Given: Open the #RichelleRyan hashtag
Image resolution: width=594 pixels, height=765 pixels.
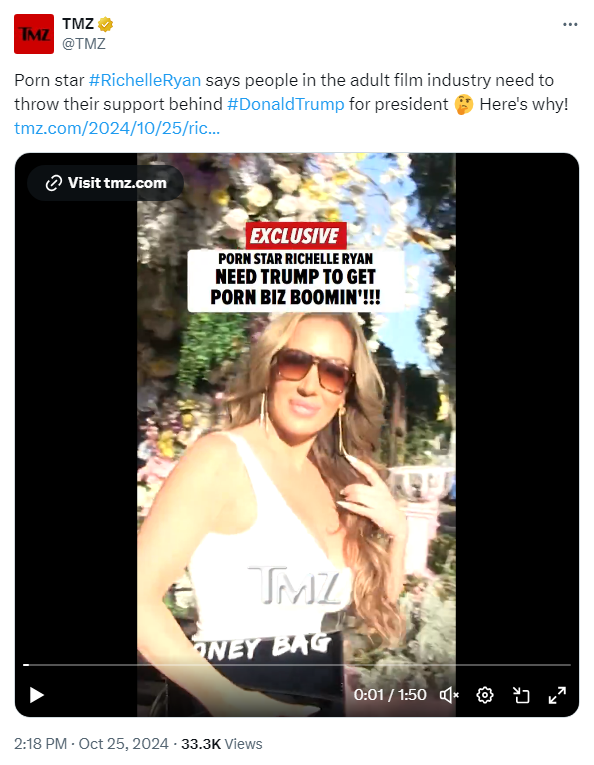Looking at the screenshot, I should click(x=145, y=80).
